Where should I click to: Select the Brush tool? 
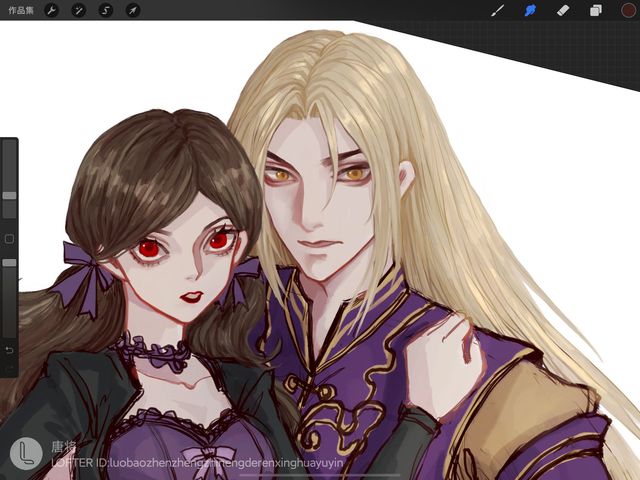tap(497, 10)
